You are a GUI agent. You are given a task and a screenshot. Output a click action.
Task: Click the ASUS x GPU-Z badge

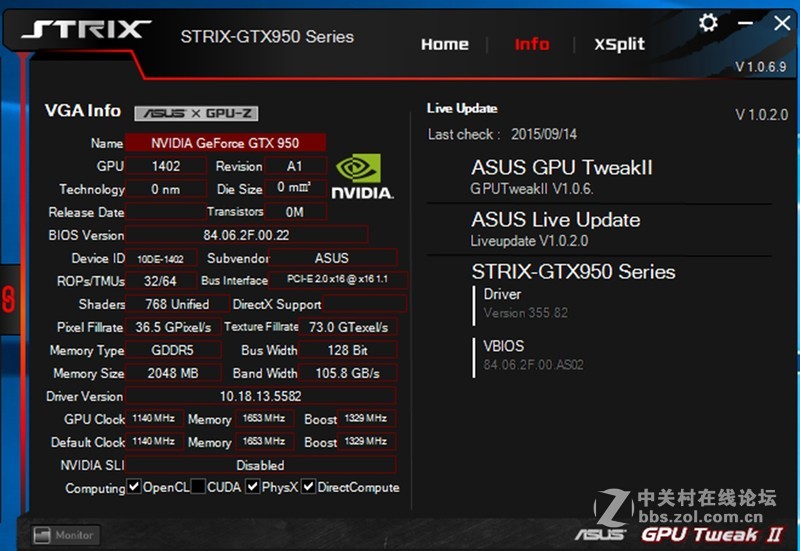(196, 113)
